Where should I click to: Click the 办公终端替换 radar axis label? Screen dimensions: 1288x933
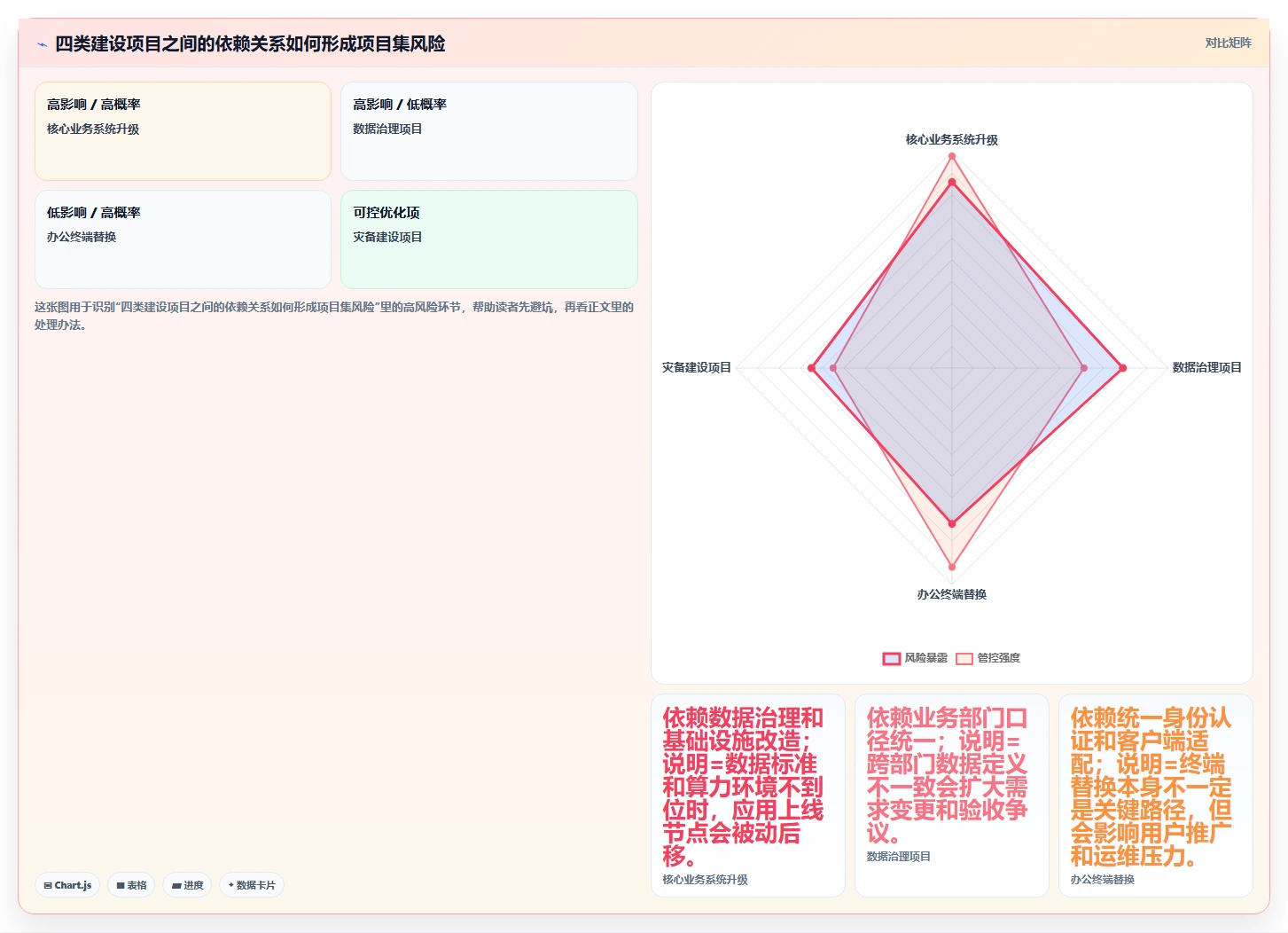tap(951, 594)
